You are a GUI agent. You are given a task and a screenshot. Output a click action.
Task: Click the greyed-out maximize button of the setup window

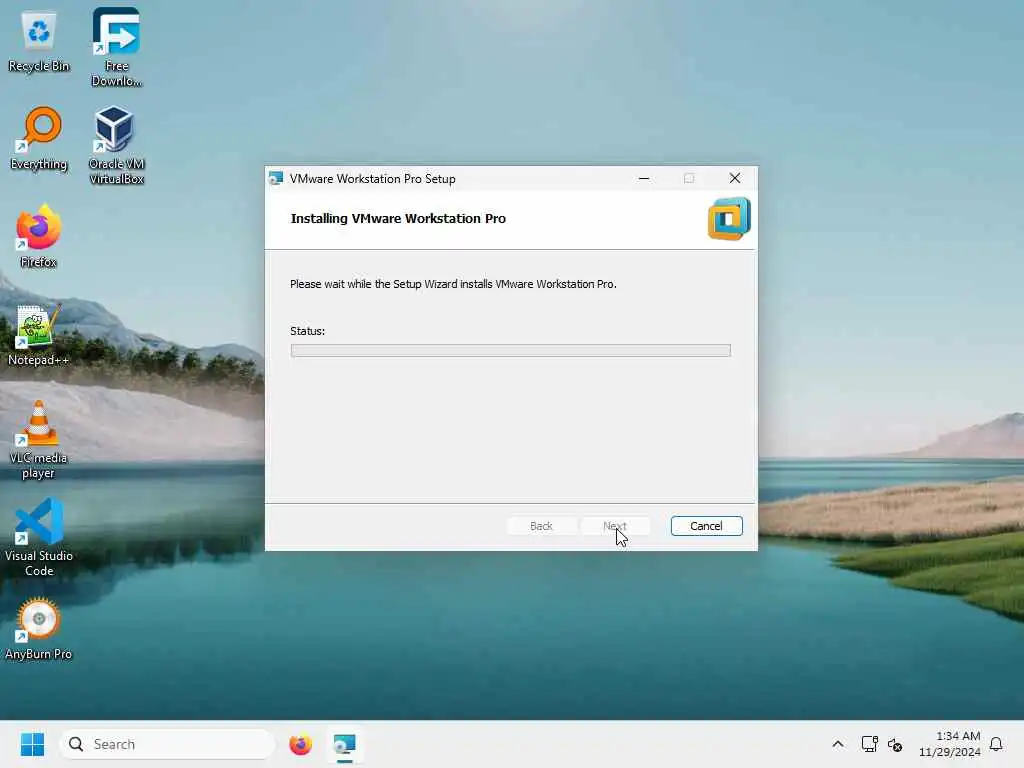(689, 178)
